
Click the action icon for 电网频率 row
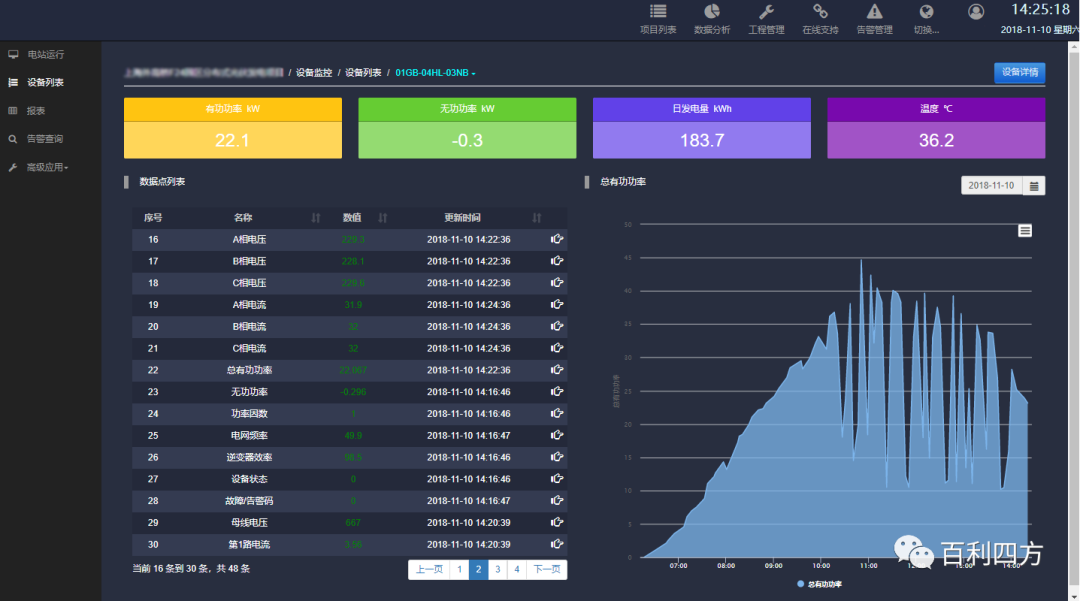tap(557, 435)
